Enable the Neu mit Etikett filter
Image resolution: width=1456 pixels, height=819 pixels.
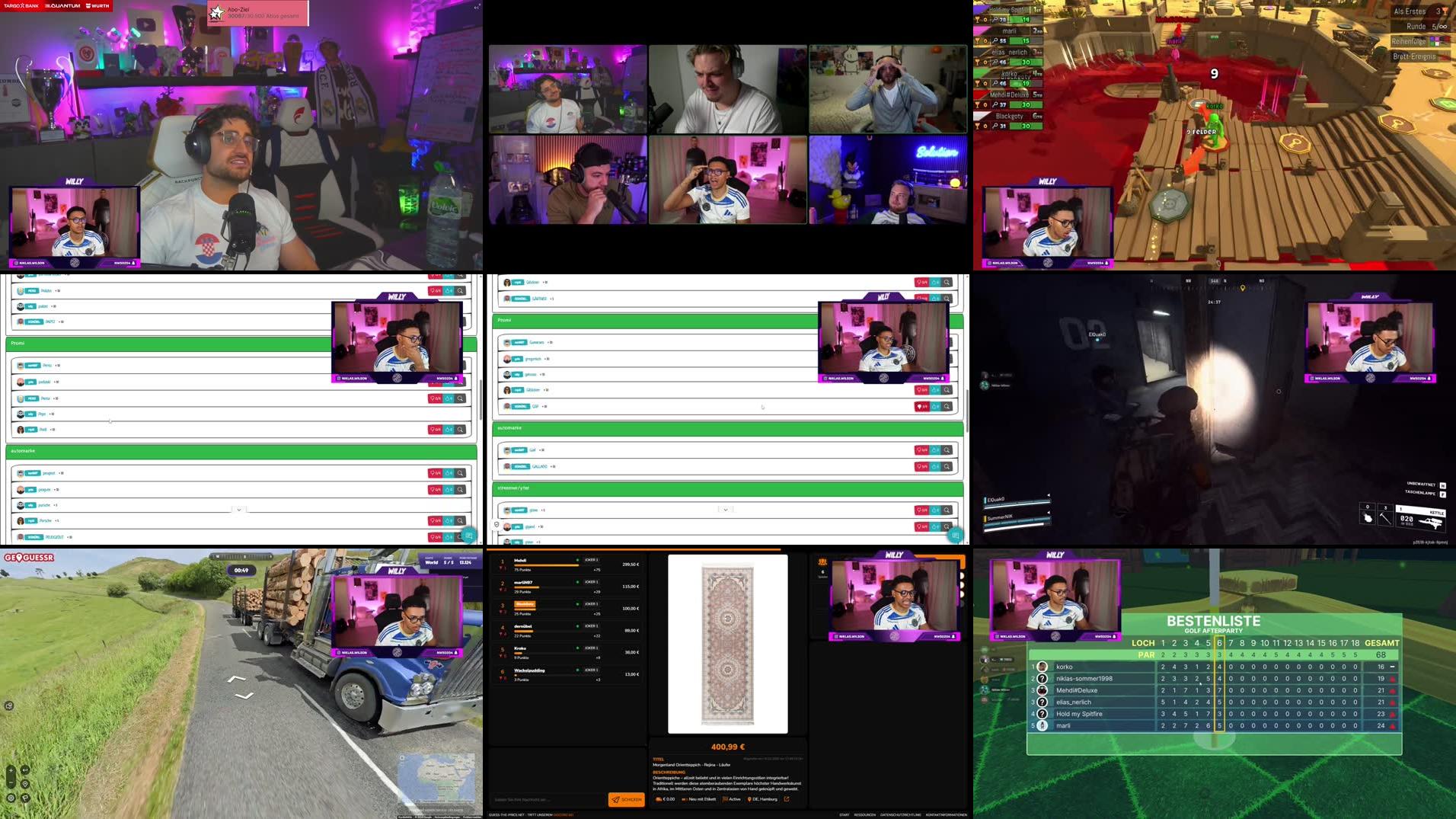[x=701, y=799]
